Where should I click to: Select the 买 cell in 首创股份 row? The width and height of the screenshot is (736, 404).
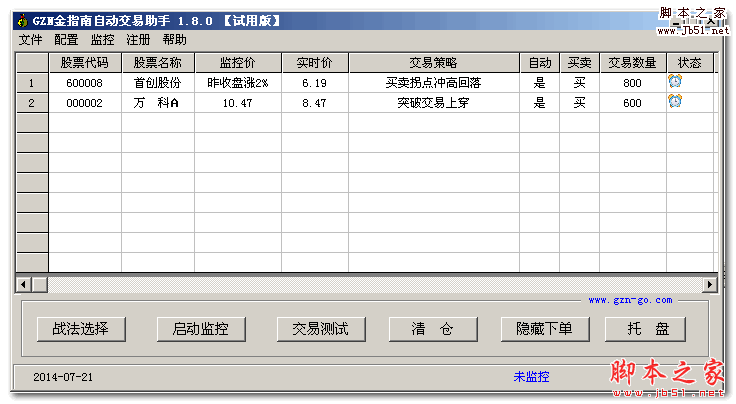click(579, 83)
